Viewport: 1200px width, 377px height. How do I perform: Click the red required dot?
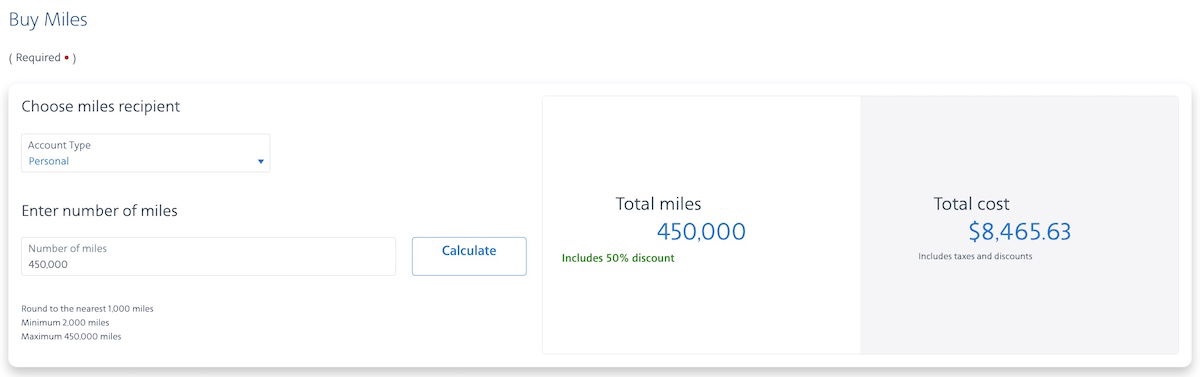pyautogui.click(x=66, y=58)
